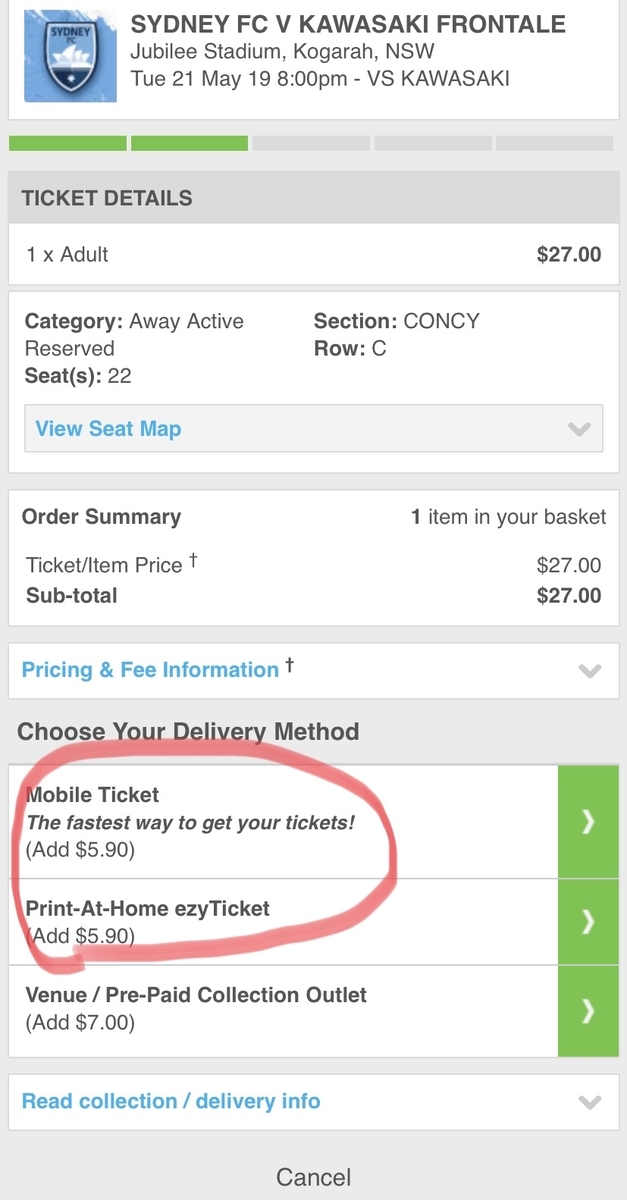Tap the event title Sydney FC v Kawasaki Frontale

[348, 25]
